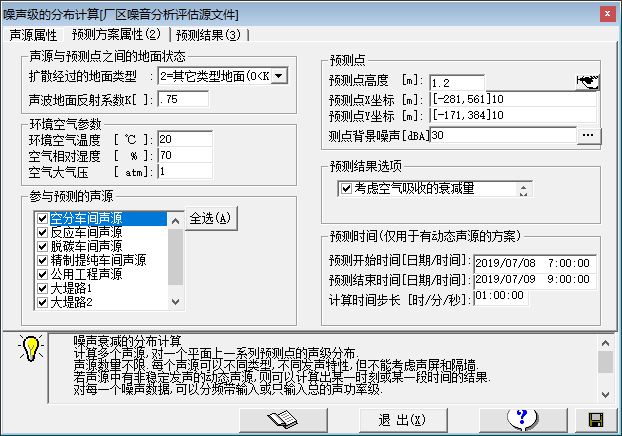Click the prediction point Y coordinate field
This screenshot has height=436, width=622.
coord(513,115)
